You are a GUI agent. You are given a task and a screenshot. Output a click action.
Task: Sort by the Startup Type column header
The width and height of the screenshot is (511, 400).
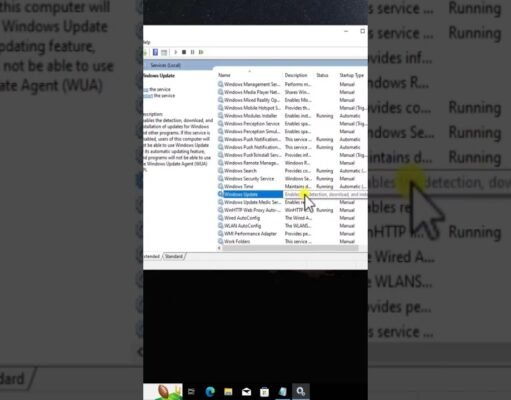[351, 75]
